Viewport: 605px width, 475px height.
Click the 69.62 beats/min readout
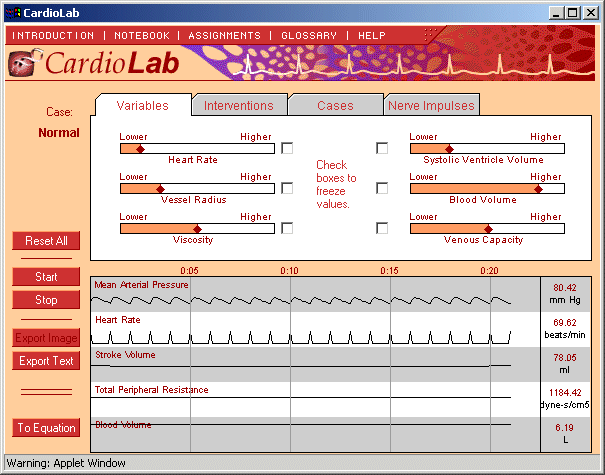[565, 329]
